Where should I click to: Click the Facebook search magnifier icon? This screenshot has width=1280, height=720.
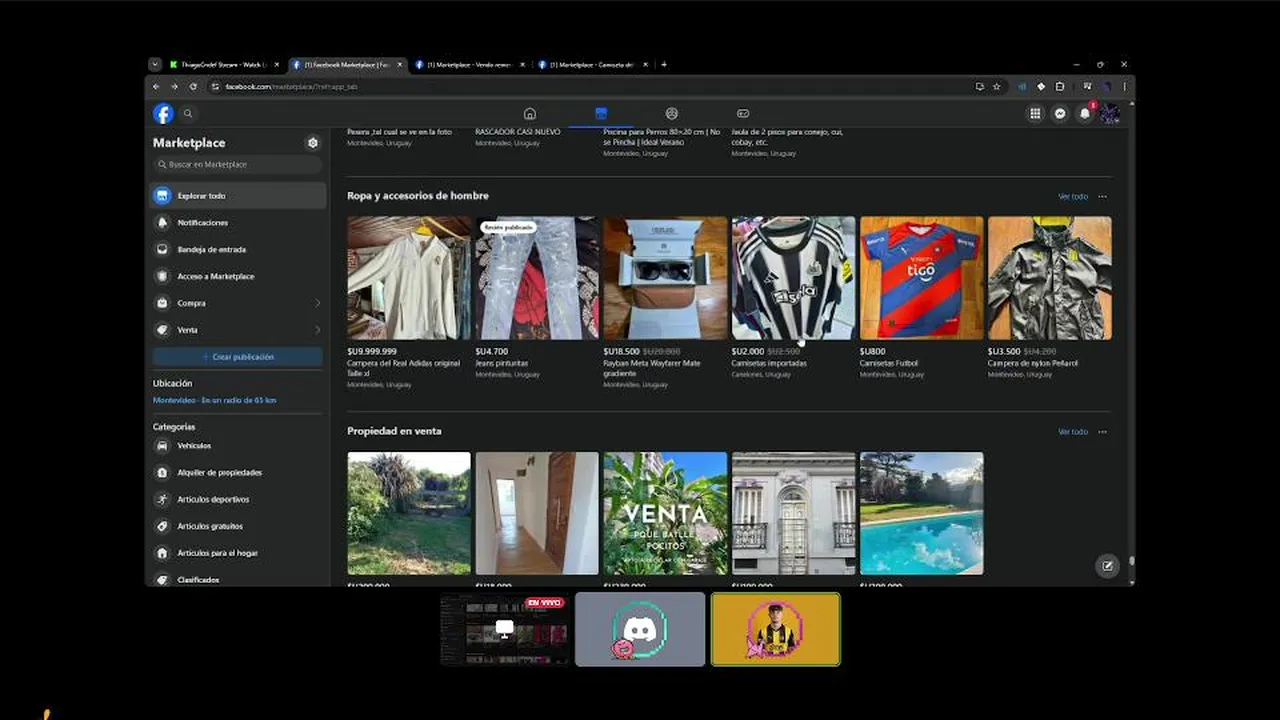click(188, 114)
